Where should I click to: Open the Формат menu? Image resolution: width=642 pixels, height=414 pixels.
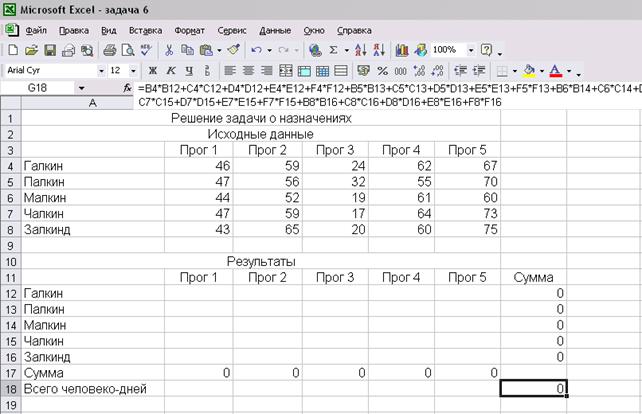pos(188,30)
